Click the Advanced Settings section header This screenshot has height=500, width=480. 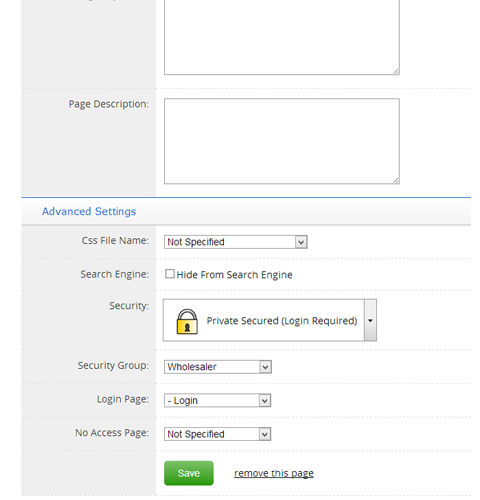point(89,211)
